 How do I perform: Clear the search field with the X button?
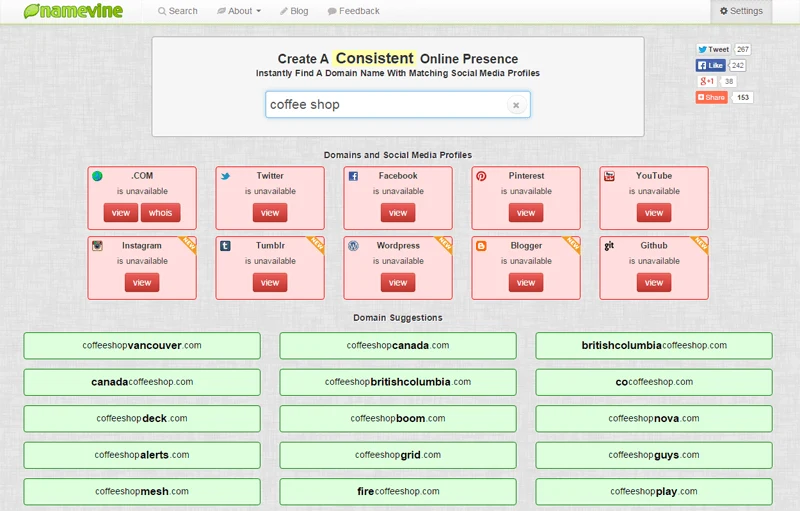point(516,105)
